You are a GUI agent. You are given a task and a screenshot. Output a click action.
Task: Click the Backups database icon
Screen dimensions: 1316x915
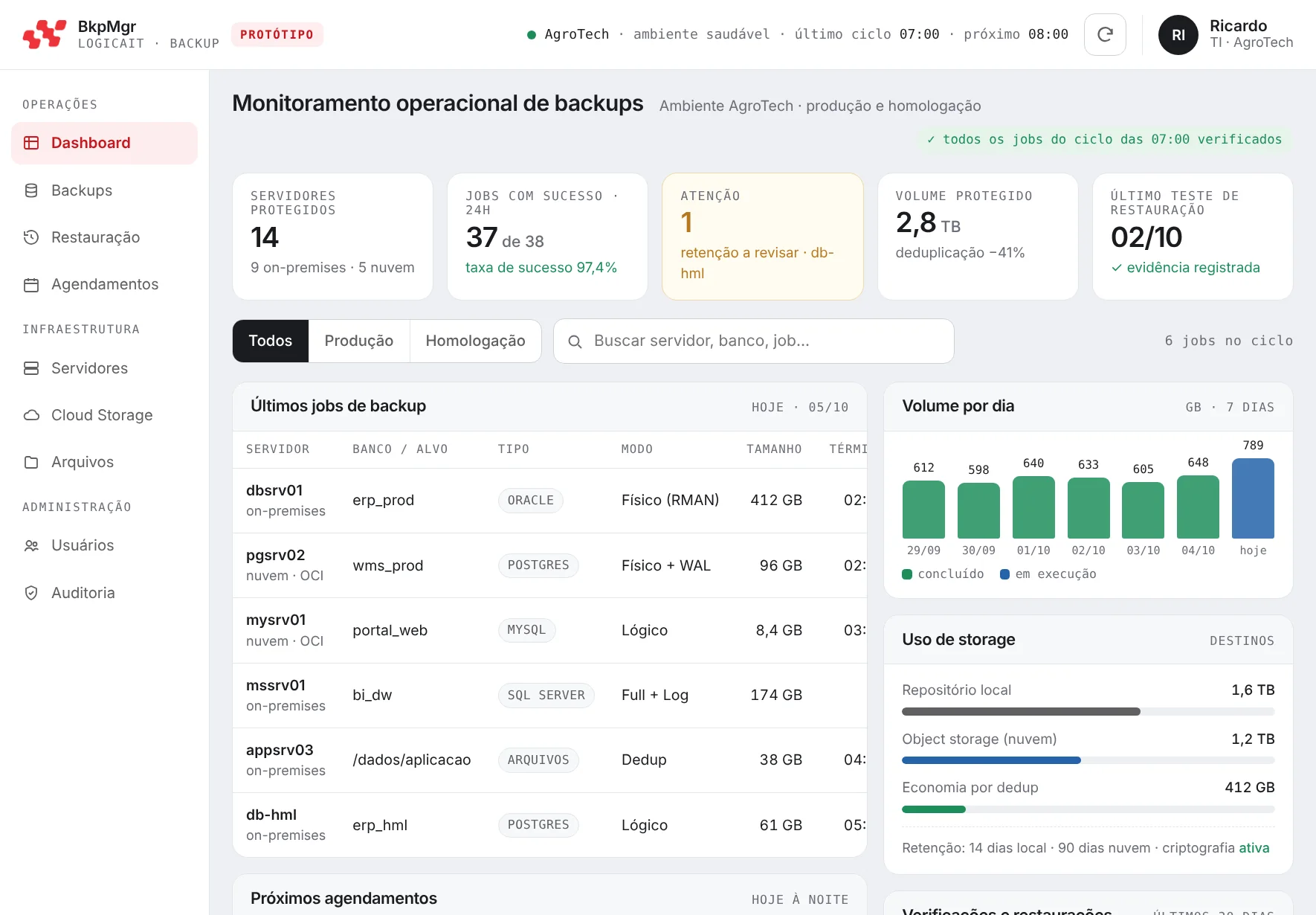point(31,190)
